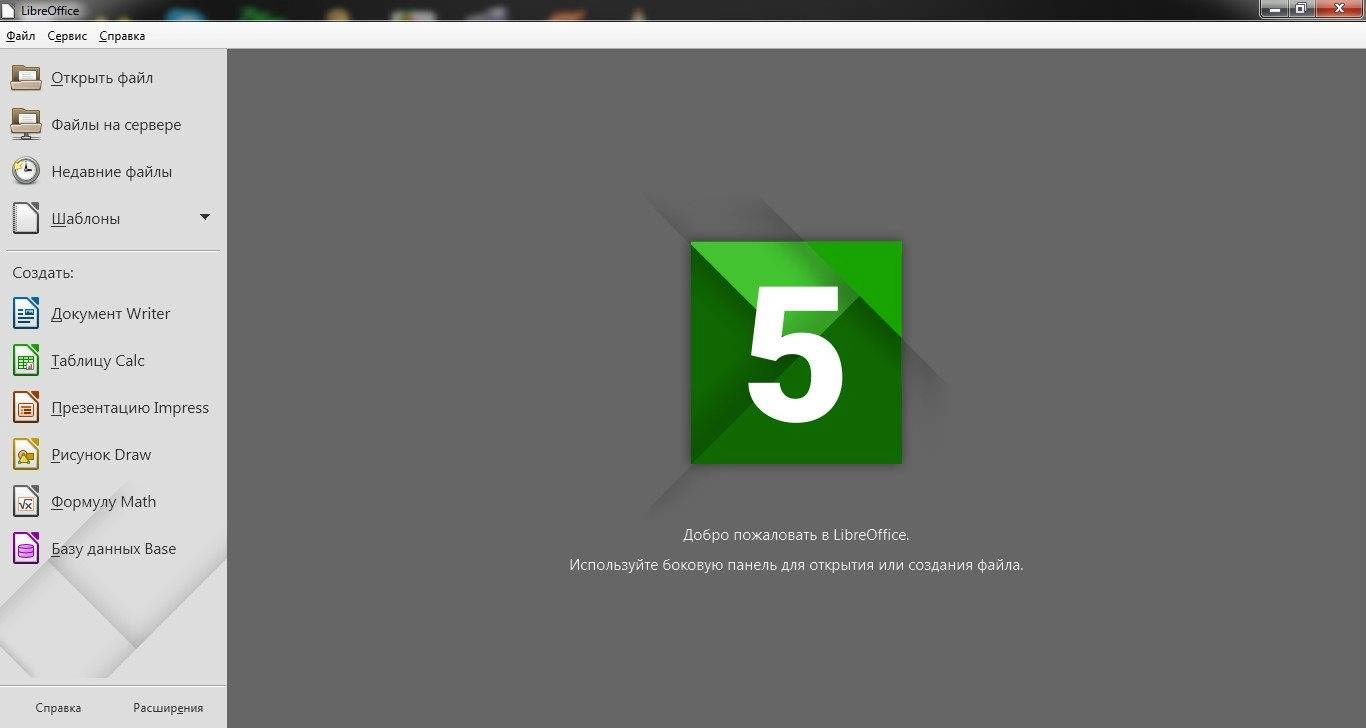Image resolution: width=1366 pixels, height=728 pixels.
Task: Minimize the LibreOffice window
Action: point(1273,9)
